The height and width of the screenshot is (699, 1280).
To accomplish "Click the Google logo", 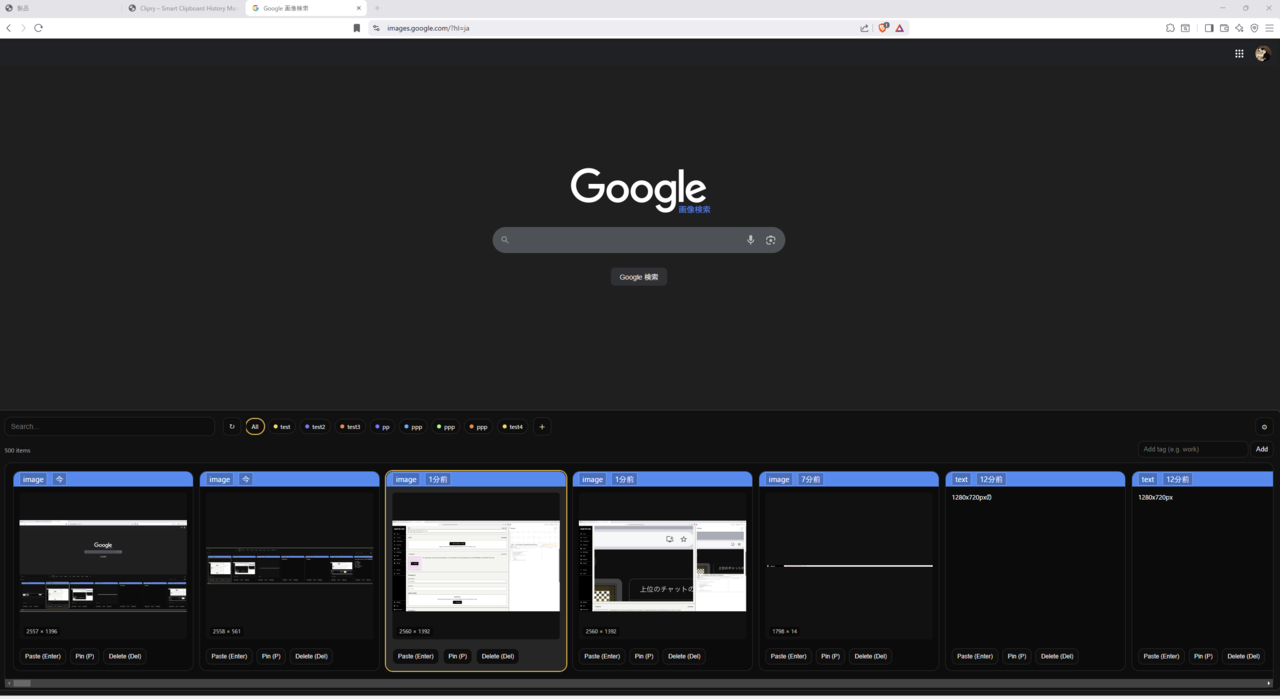I will click(x=638, y=188).
